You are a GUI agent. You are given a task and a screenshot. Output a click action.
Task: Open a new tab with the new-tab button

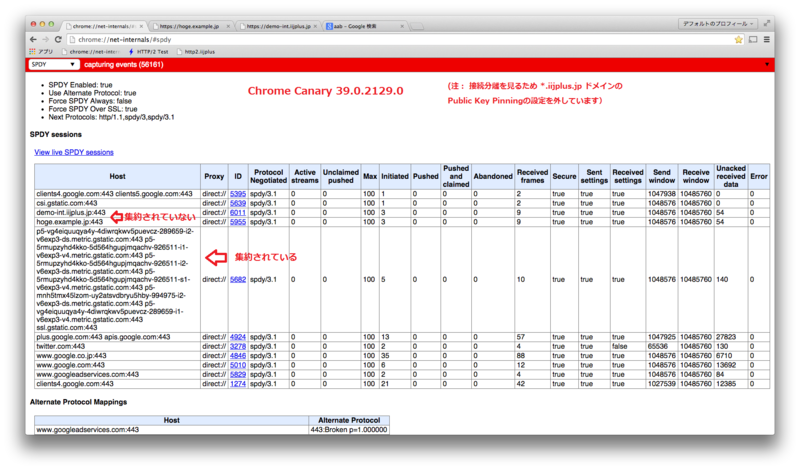(x=417, y=26)
